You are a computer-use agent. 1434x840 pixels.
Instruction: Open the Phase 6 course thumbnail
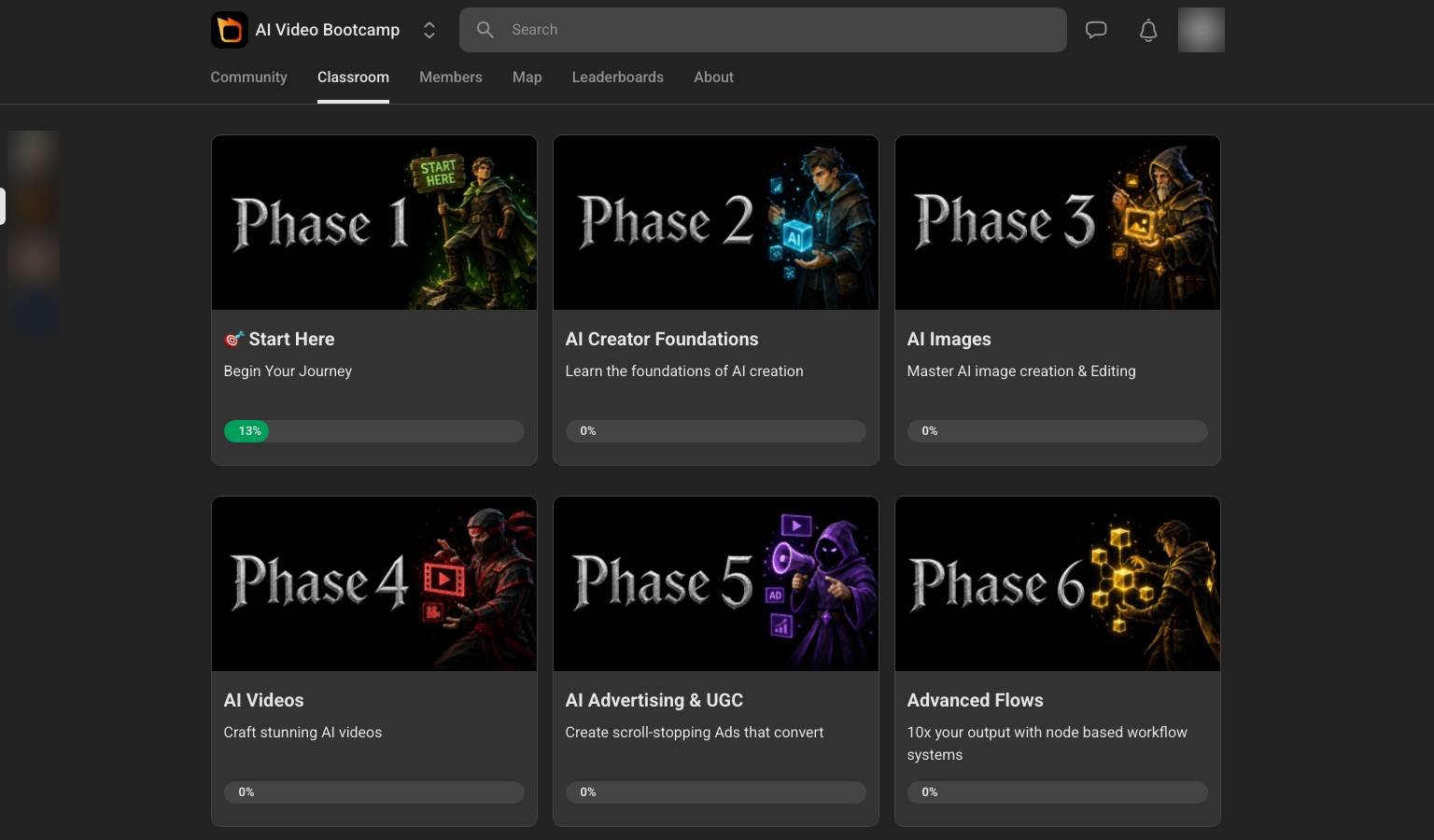[x=1058, y=584]
